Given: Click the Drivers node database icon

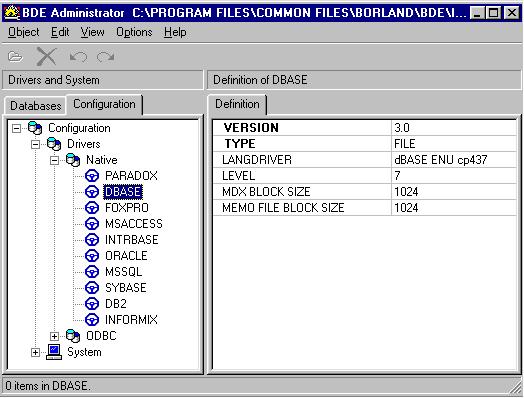Looking at the screenshot, I should tap(54, 144).
